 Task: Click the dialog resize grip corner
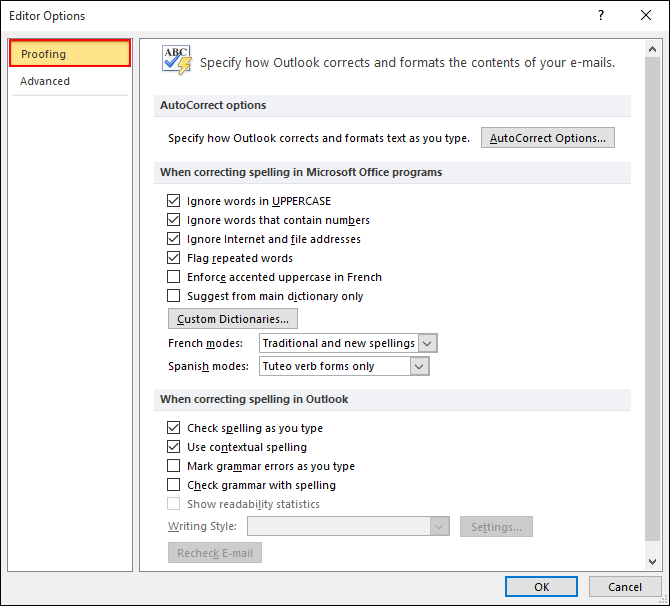[664, 600]
